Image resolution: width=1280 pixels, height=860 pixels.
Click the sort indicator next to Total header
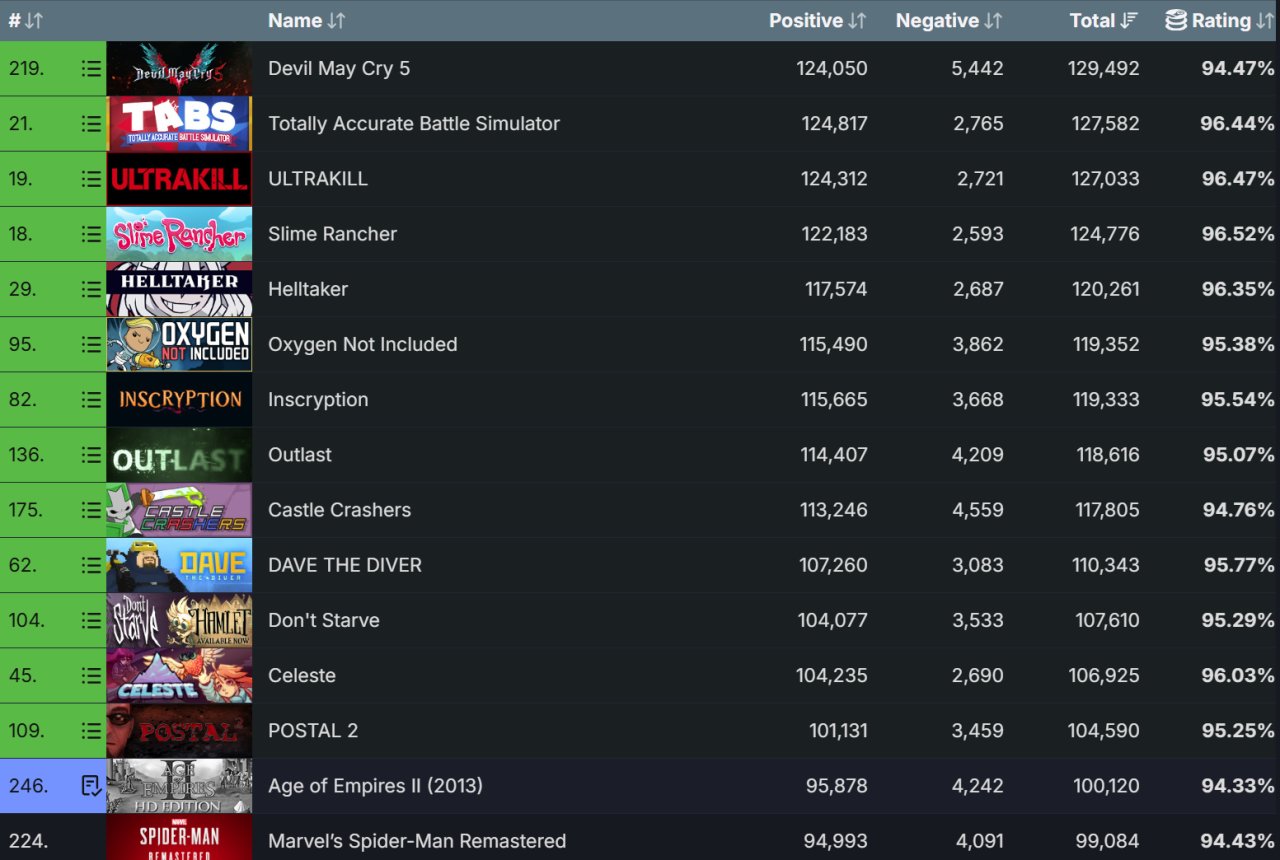pyautogui.click(x=1129, y=20)
